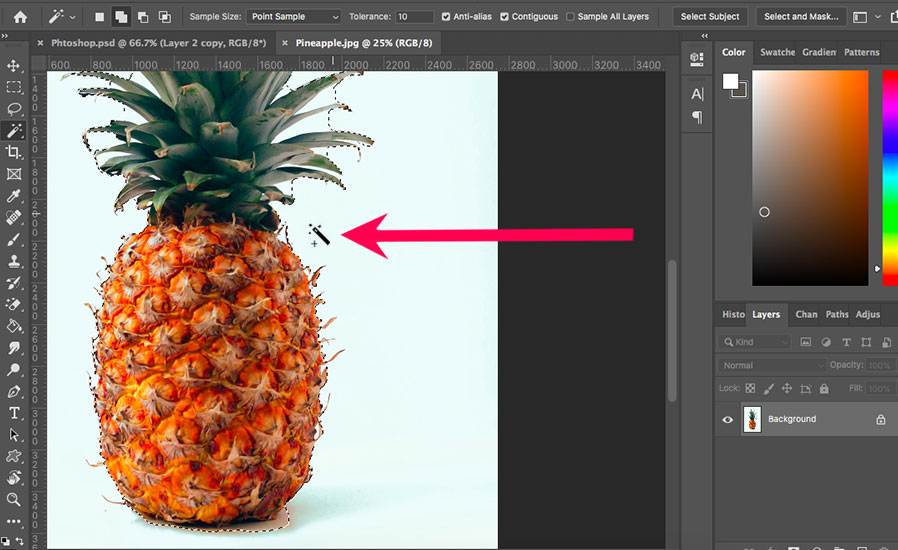Select the Crop tool

[14, 152]
